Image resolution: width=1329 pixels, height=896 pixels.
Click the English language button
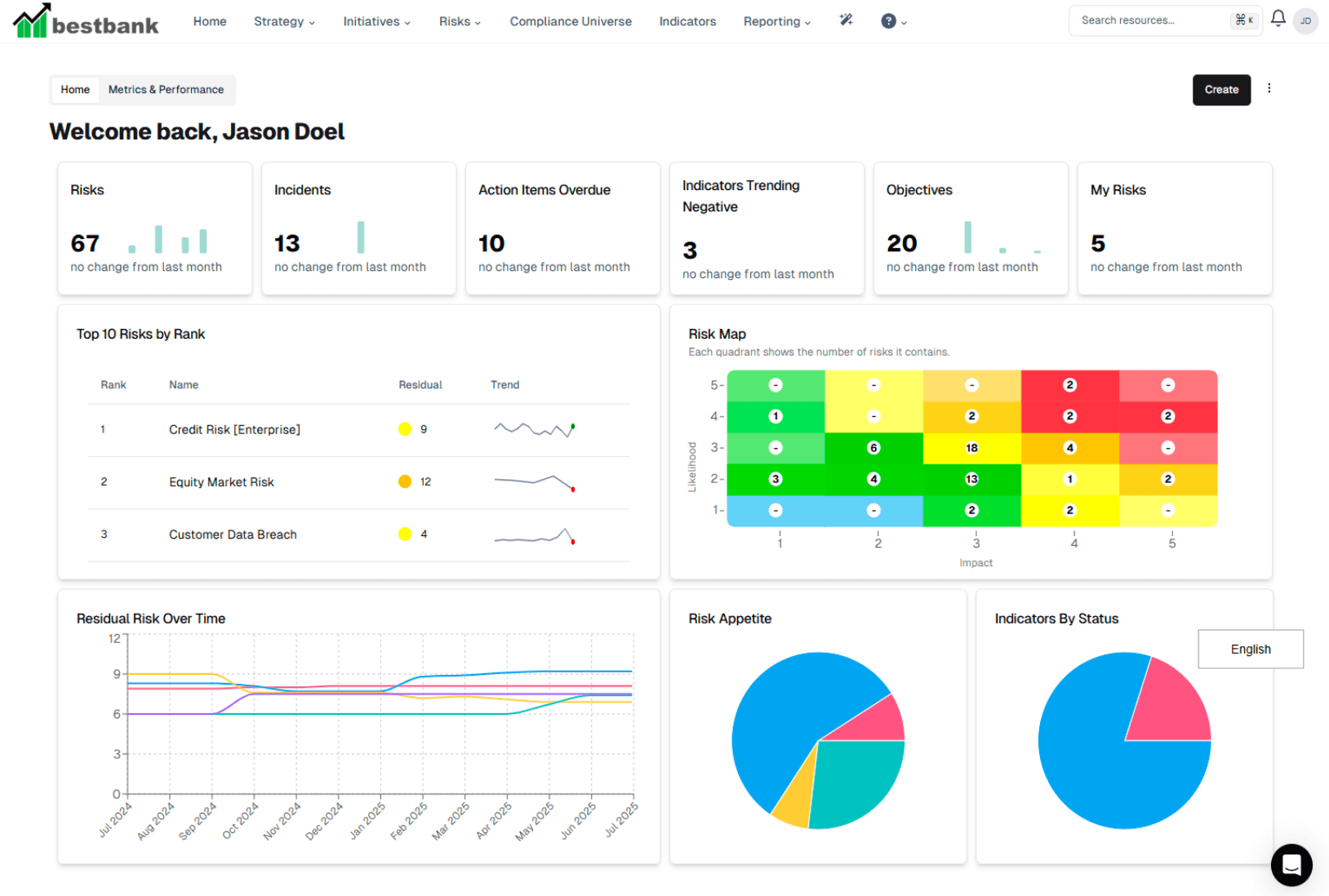point(1250,649)
